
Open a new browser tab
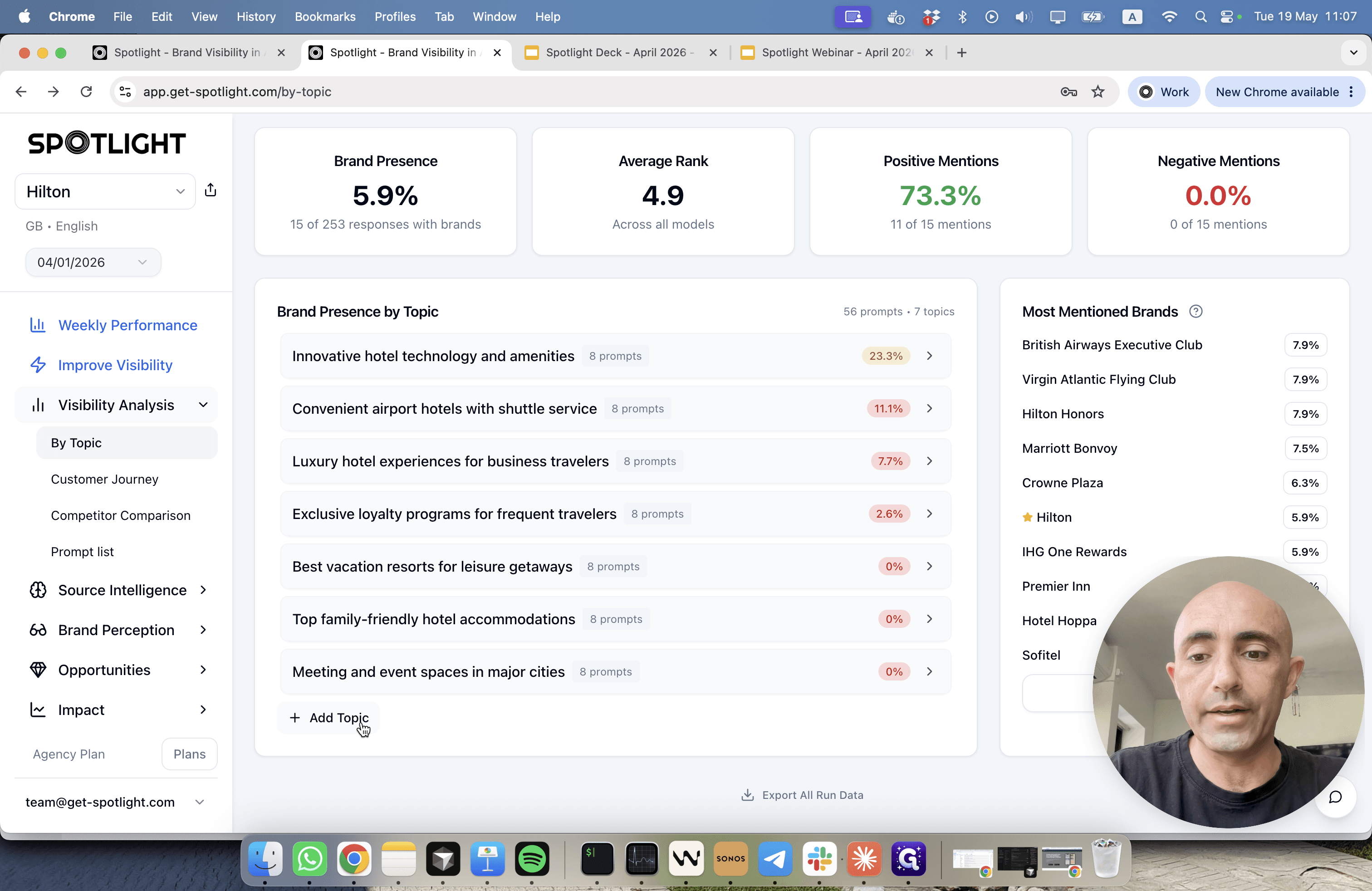(x=961, y=53)
